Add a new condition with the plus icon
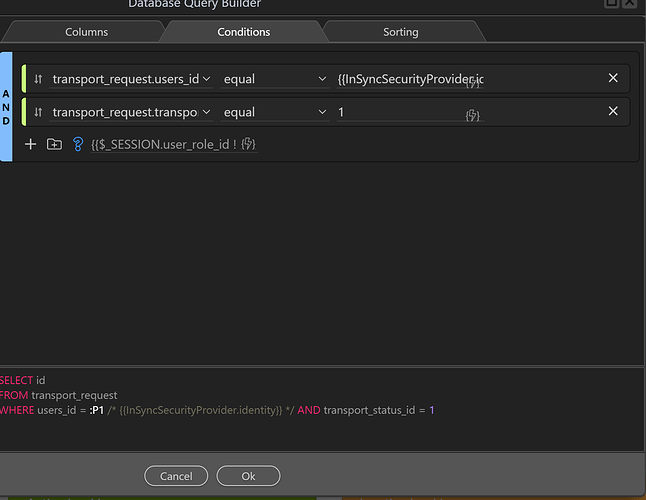Image resolution: width=646 pixels, height=500 pixels. [x=30, y=144]
